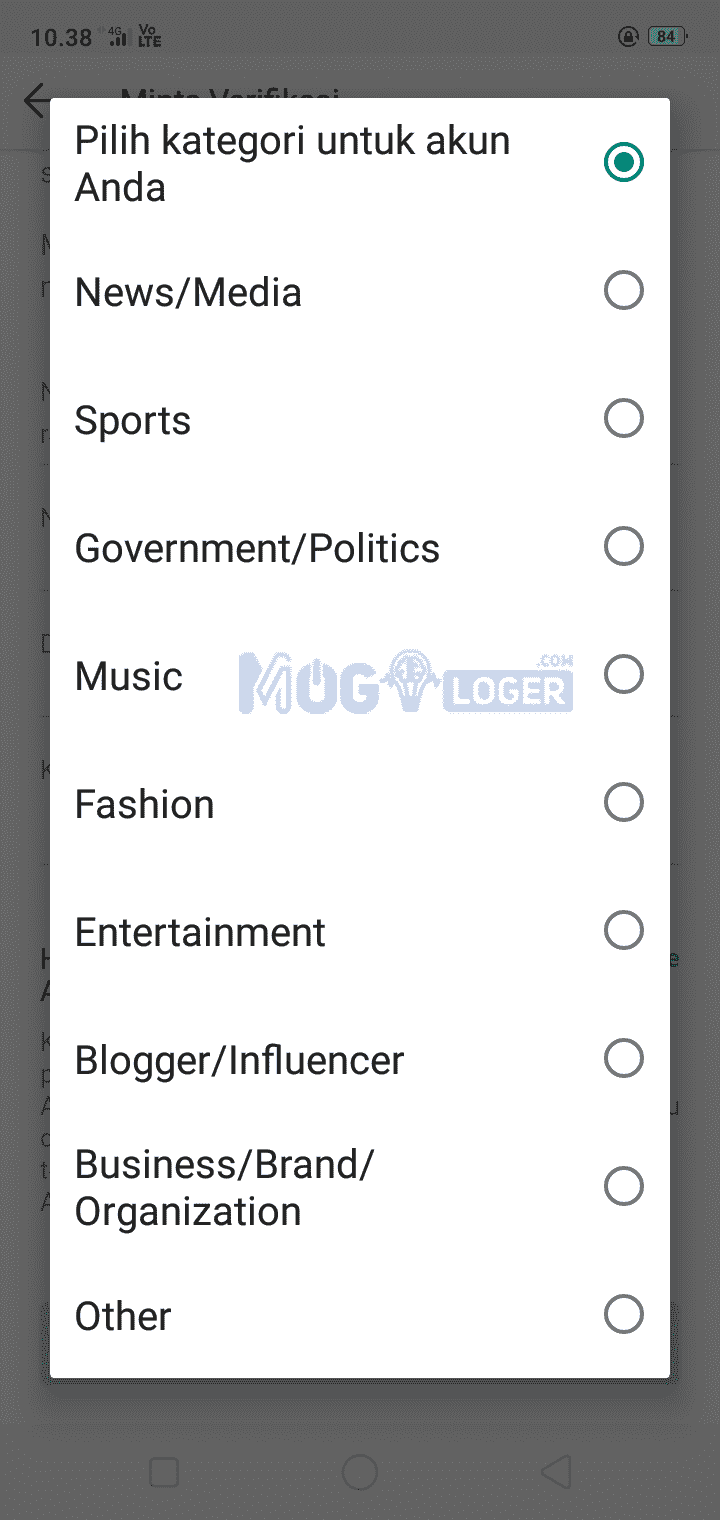Viewport: 720px width, 1520px height.
Task: Tap the Sports category text
Action: (x=133, y=420)
